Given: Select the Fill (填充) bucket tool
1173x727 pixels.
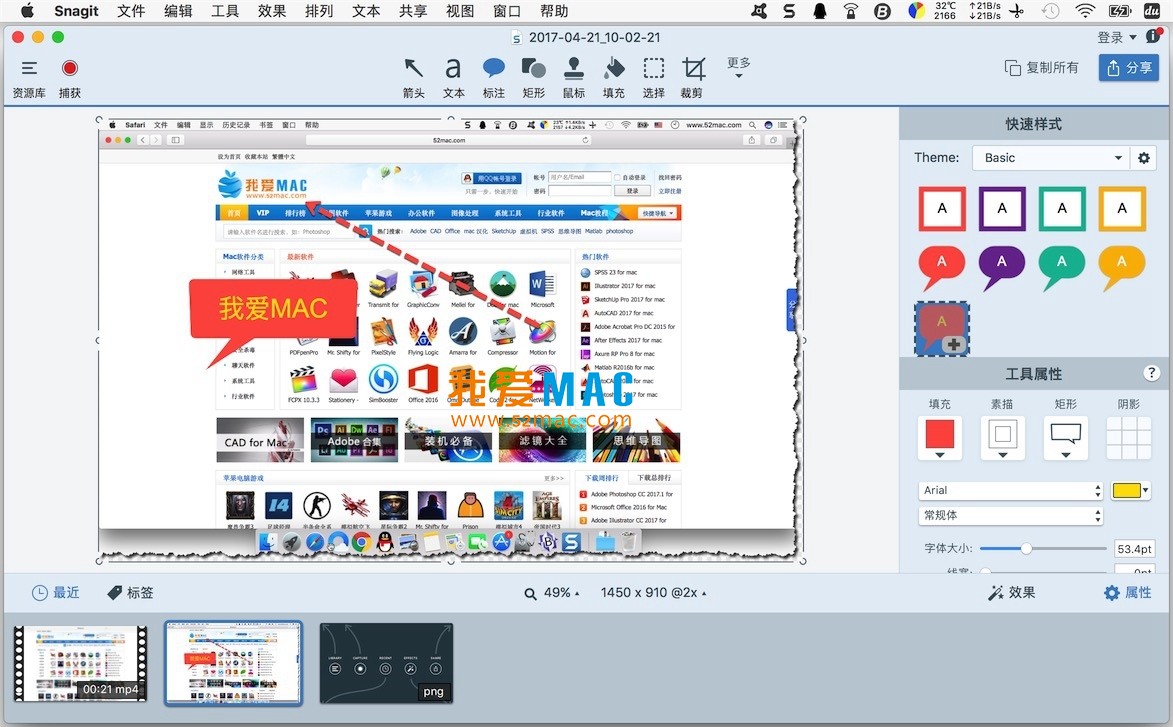Looking at the screenshot, I should [613, 79].
